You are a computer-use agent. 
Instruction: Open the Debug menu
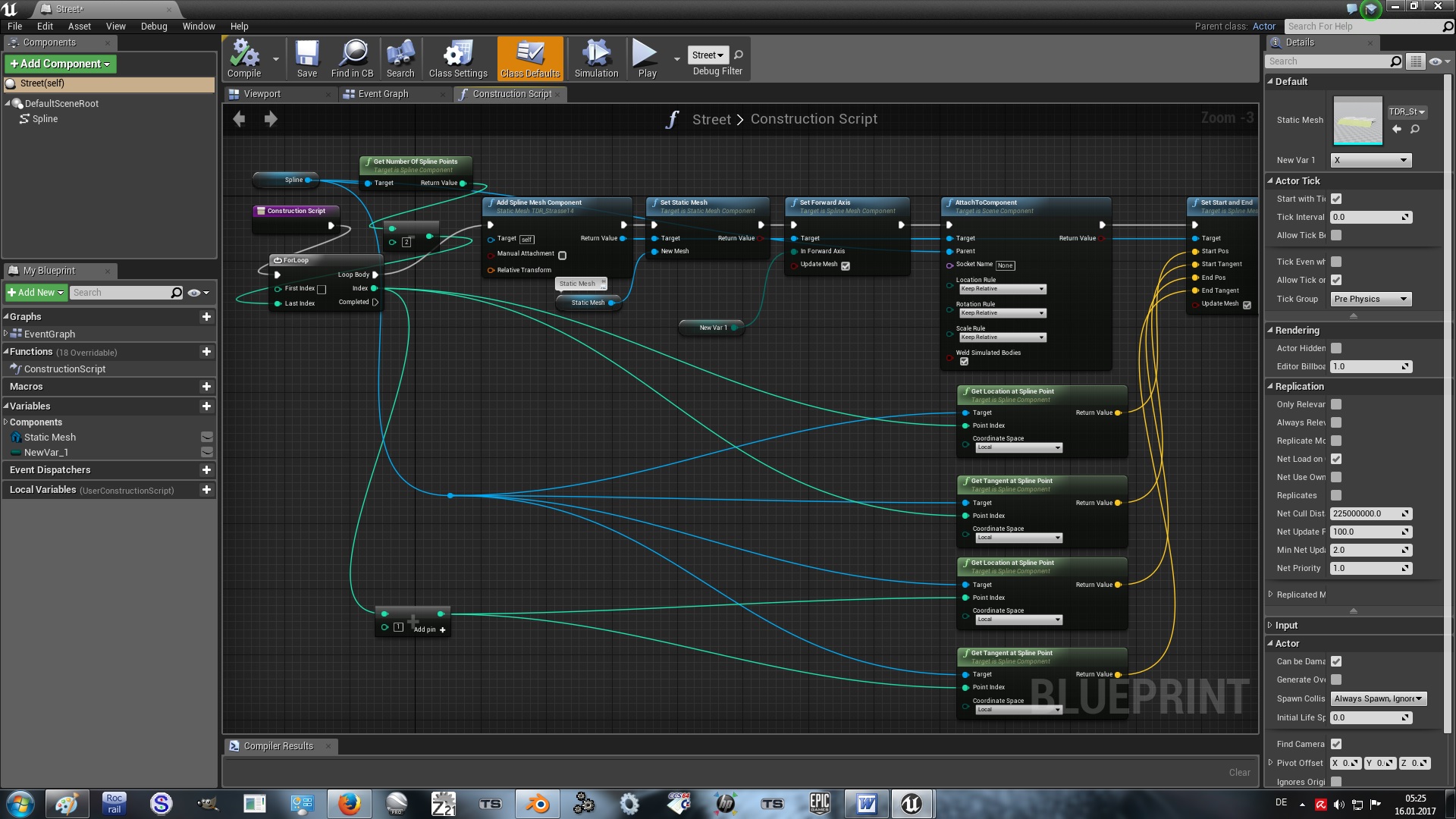pyautogui.click(x=153, y=26)
